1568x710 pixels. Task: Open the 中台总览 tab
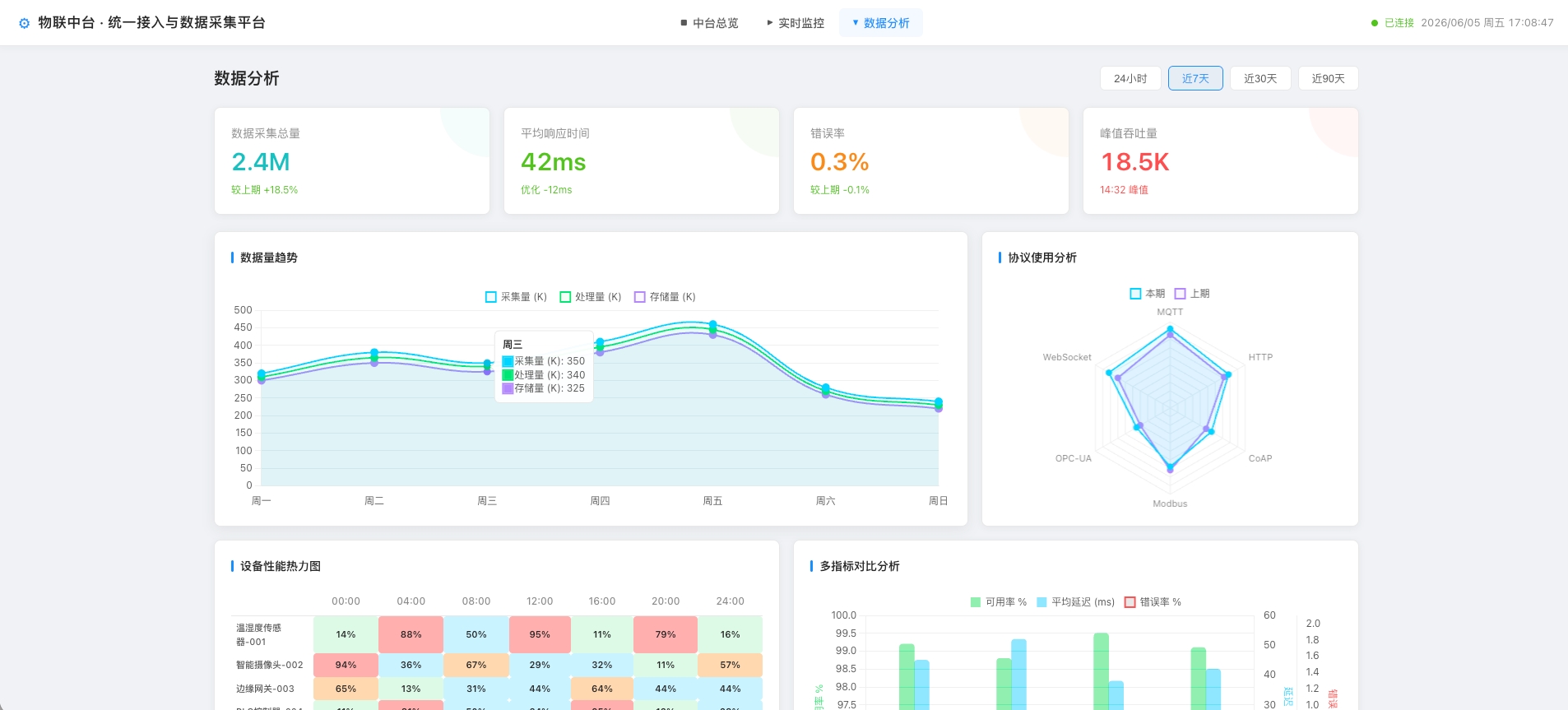coord(709,23)
